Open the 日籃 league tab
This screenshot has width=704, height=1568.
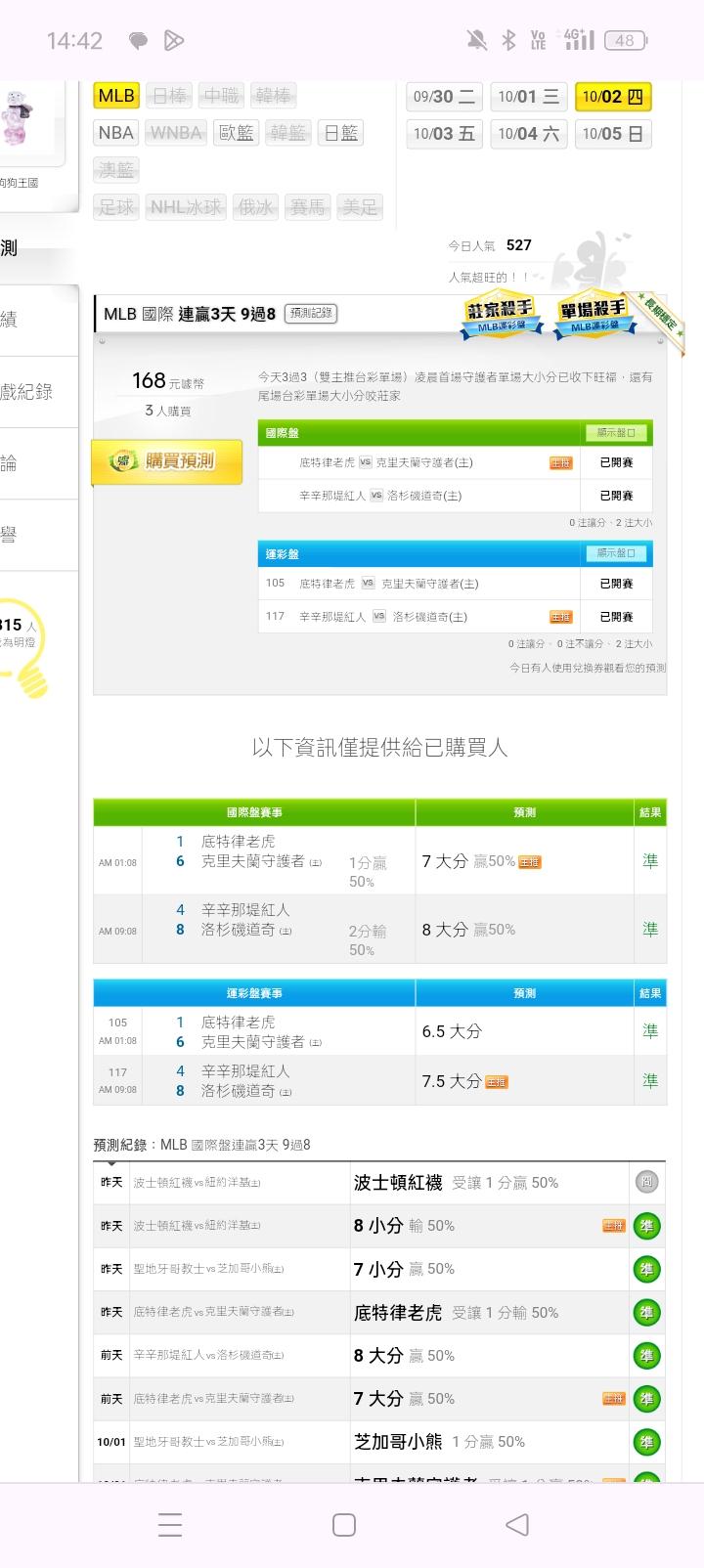(340, 133)
